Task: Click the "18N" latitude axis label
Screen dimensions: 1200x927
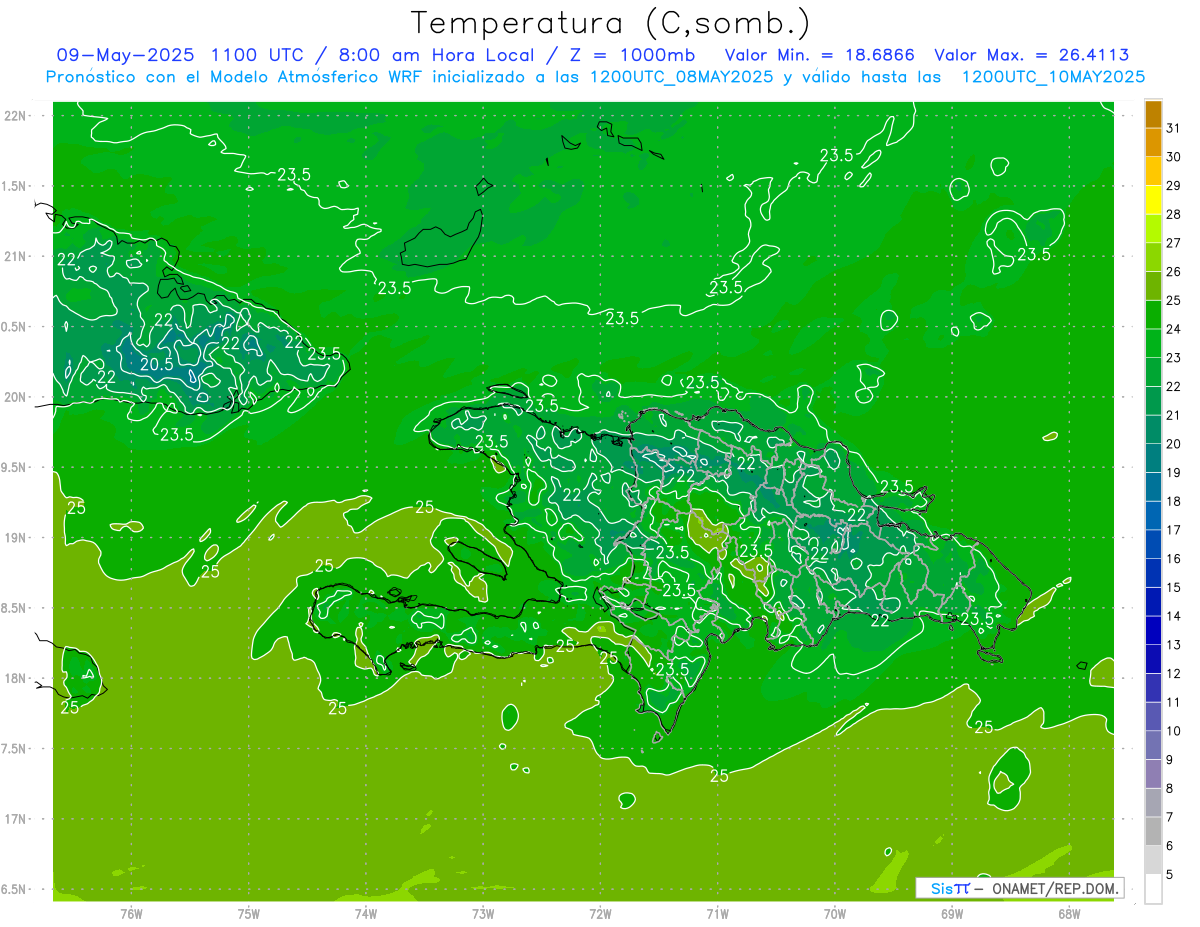Action: (x=15, y=678)
